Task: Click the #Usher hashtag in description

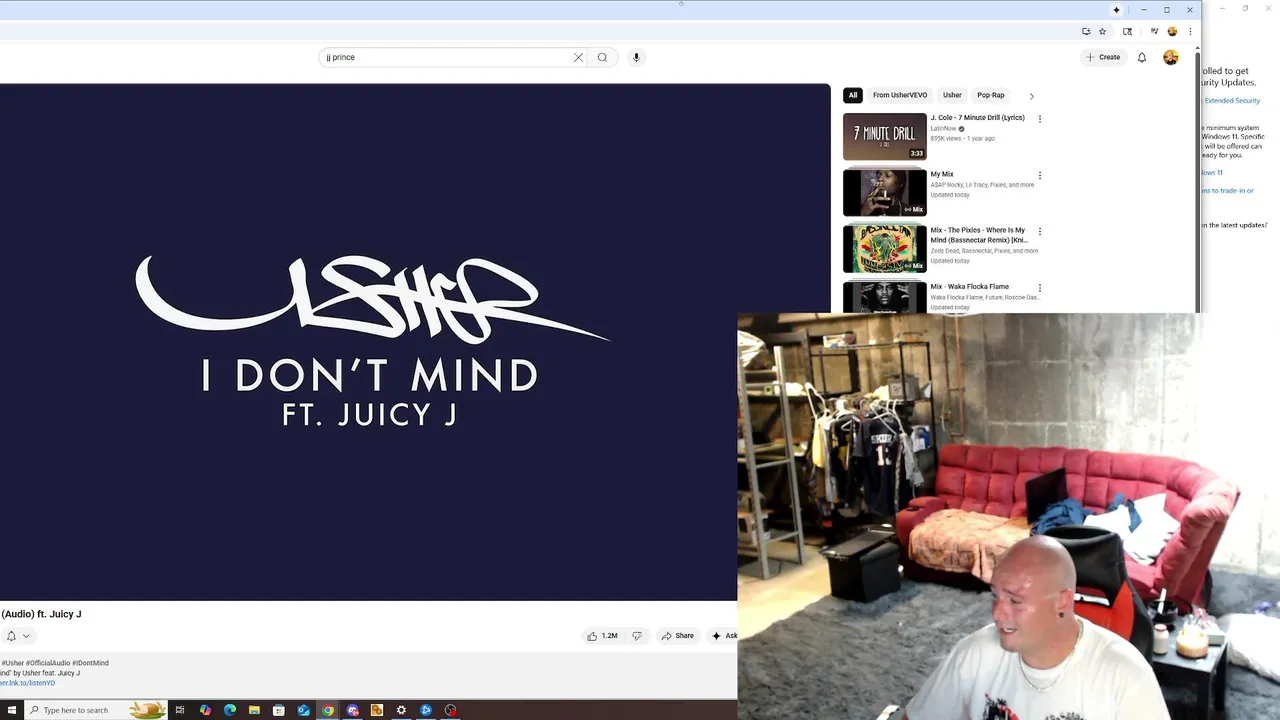Action: pyautogui.click(x=12, y=663)
